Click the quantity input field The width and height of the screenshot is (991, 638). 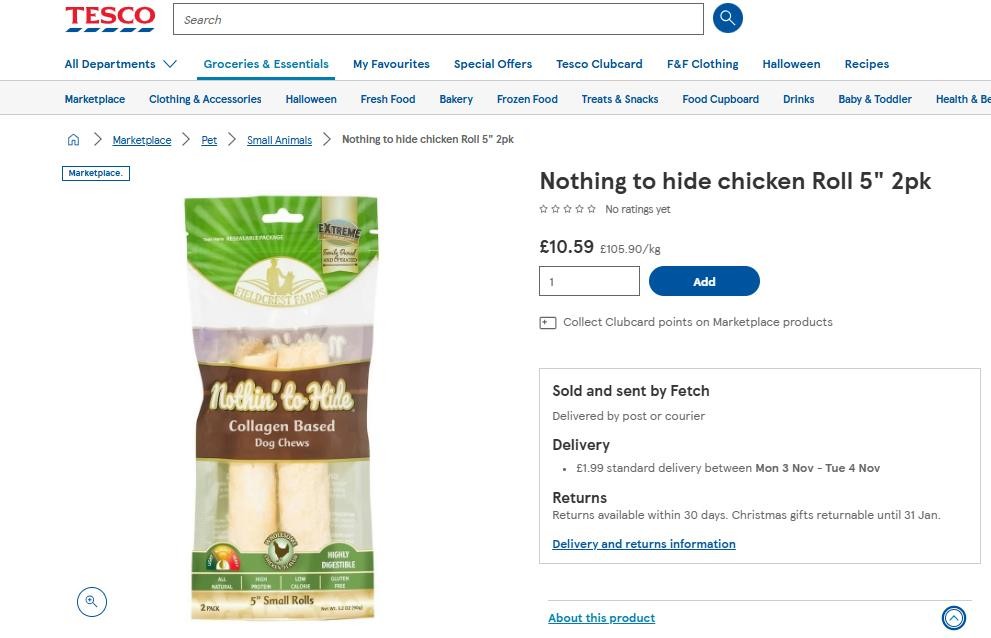pyautogui.click(x=589, y=281)
